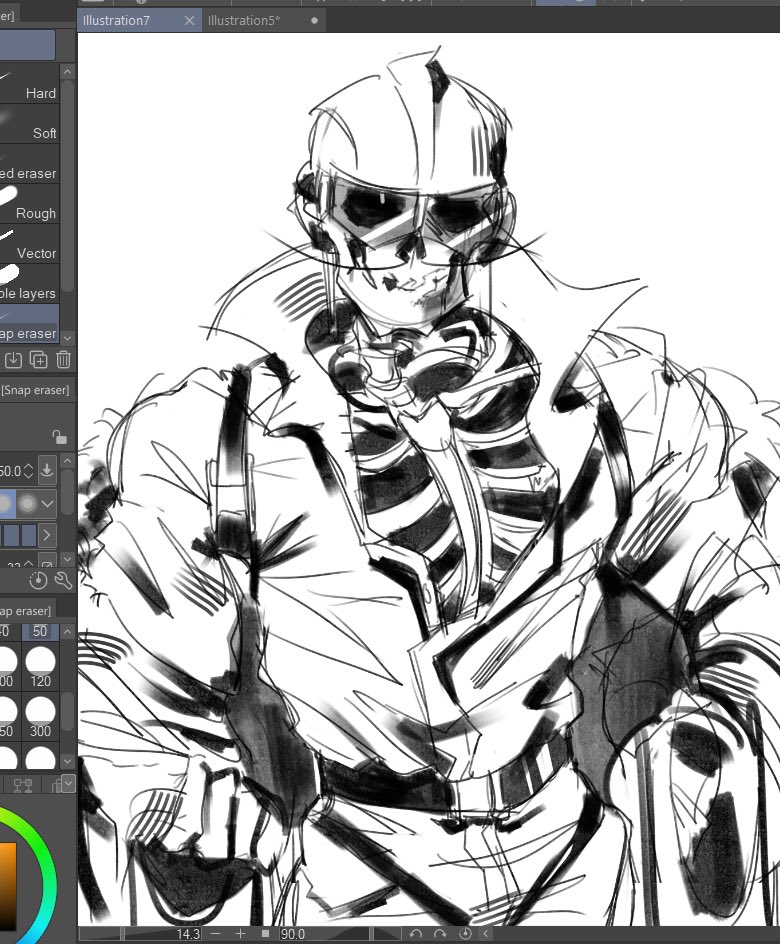Open the dropdown arrow beside color palette tabs
This screenshot has width=780, height=944.
tap(69, 784)
